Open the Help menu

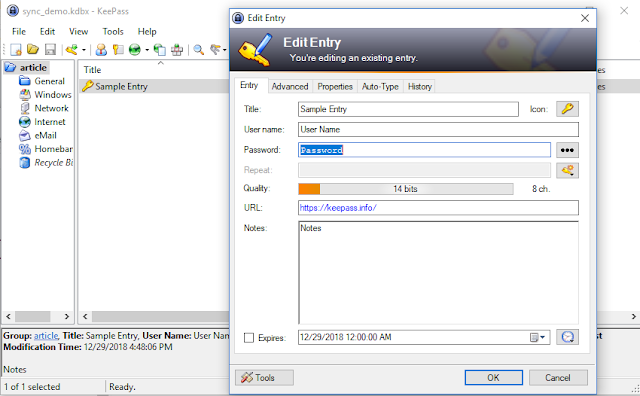point(147,31)
